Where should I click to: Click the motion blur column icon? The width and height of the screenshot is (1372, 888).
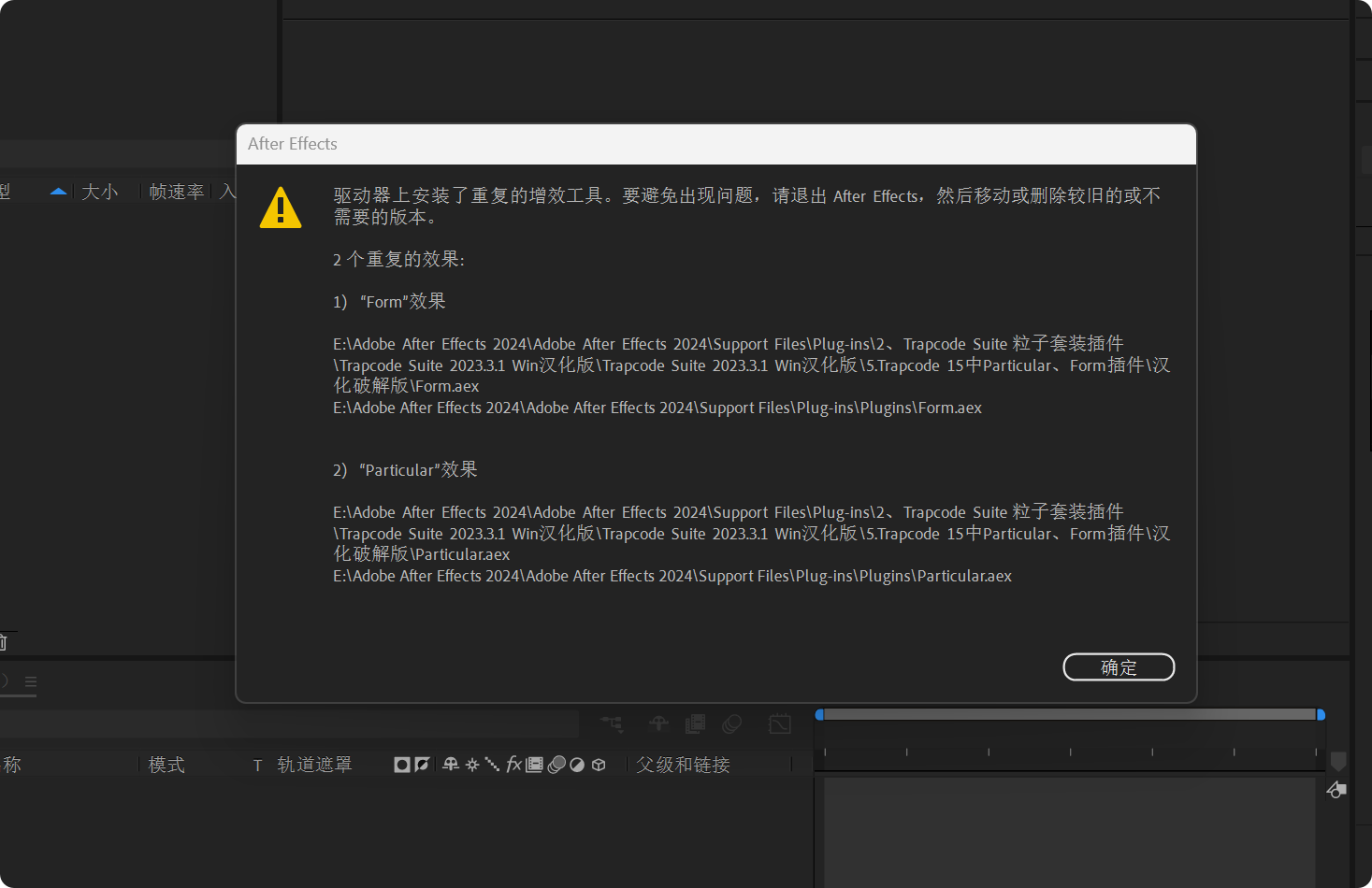click(556, 765)
